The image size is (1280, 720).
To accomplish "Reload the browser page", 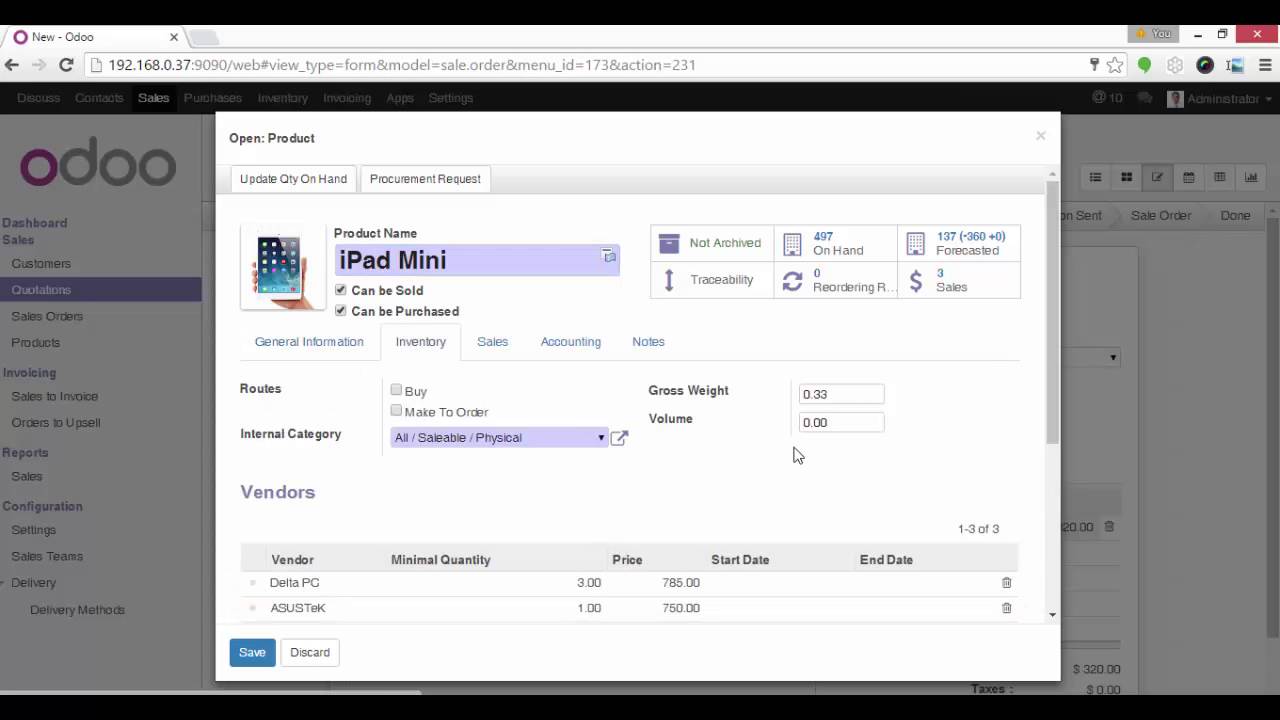I will coord(66,65).
